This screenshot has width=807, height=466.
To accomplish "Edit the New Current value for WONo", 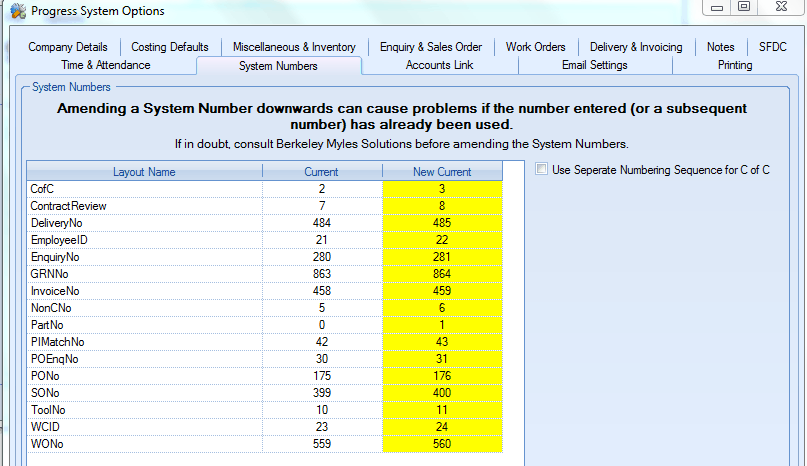I will click(442, 444).
